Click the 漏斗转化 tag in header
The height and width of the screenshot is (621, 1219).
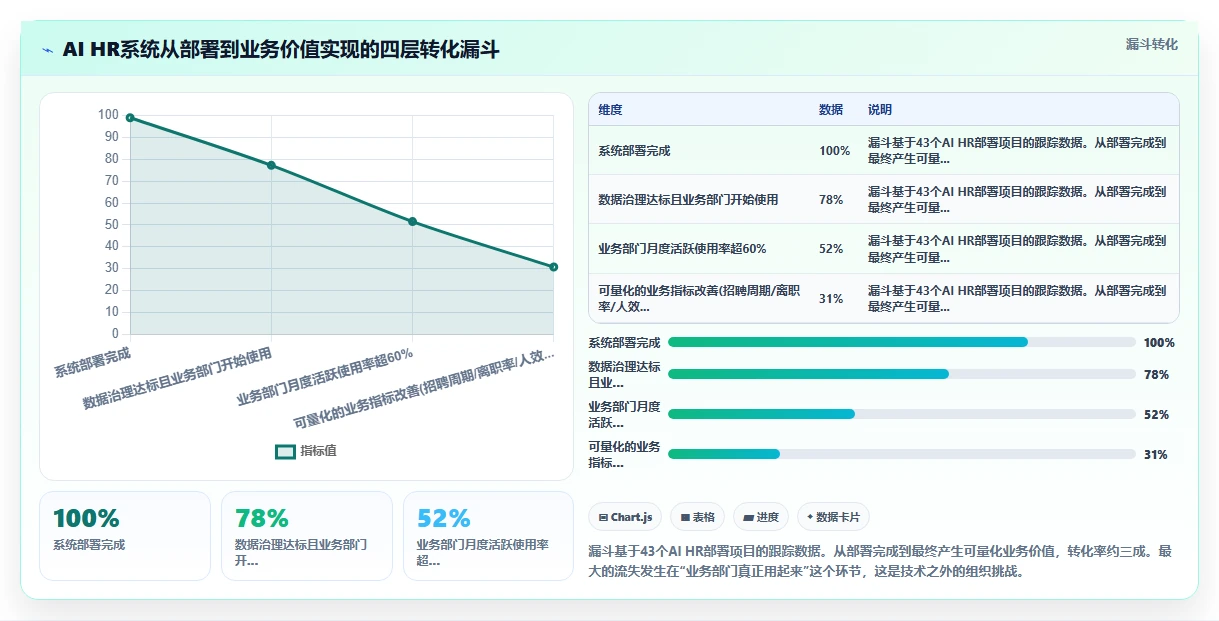[1152, 44]
